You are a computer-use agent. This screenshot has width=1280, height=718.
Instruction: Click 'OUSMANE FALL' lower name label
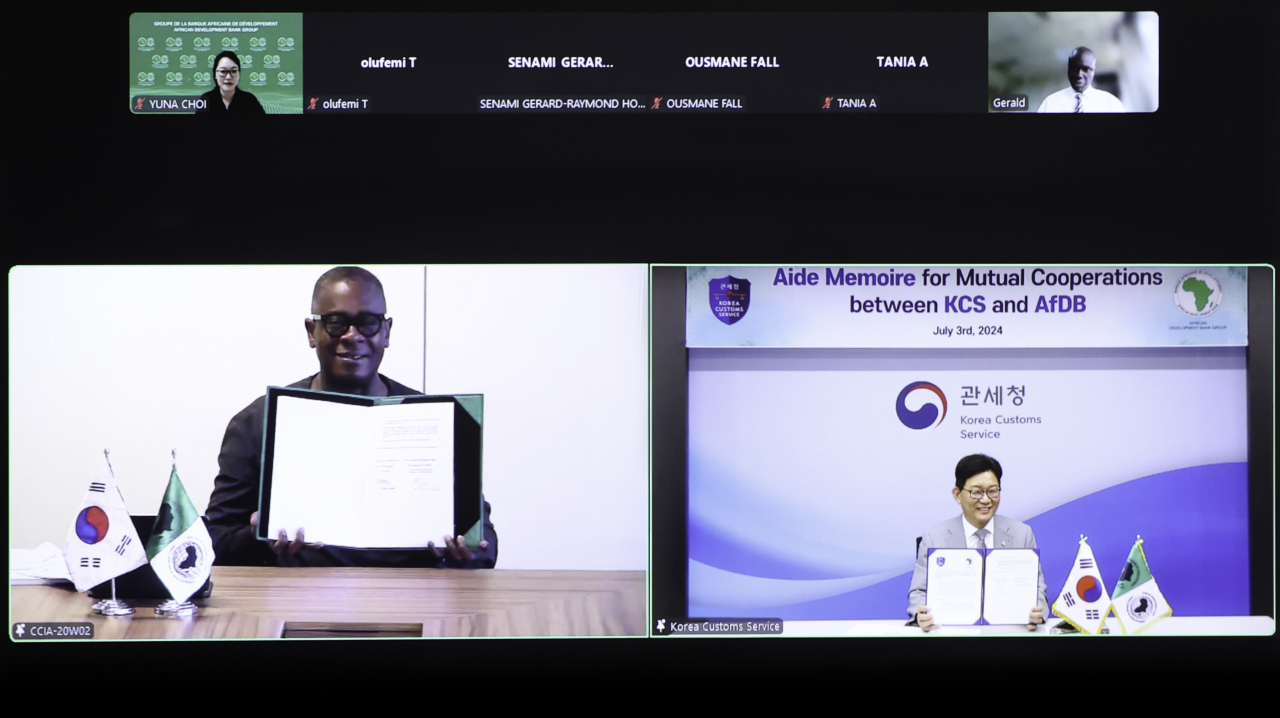point(704,104)
